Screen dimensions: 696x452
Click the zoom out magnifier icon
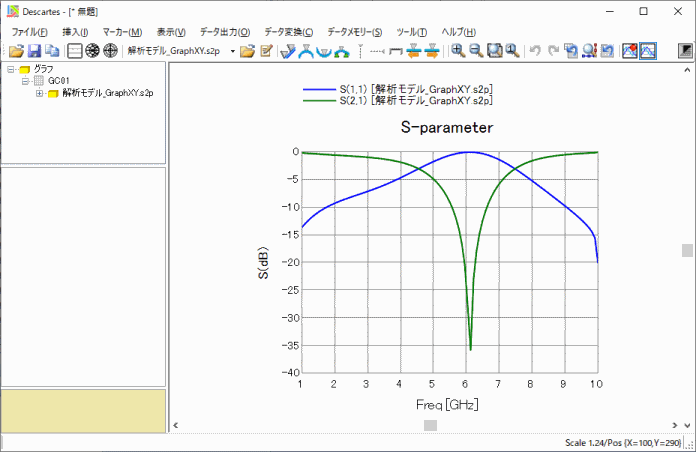pos(475,51)
